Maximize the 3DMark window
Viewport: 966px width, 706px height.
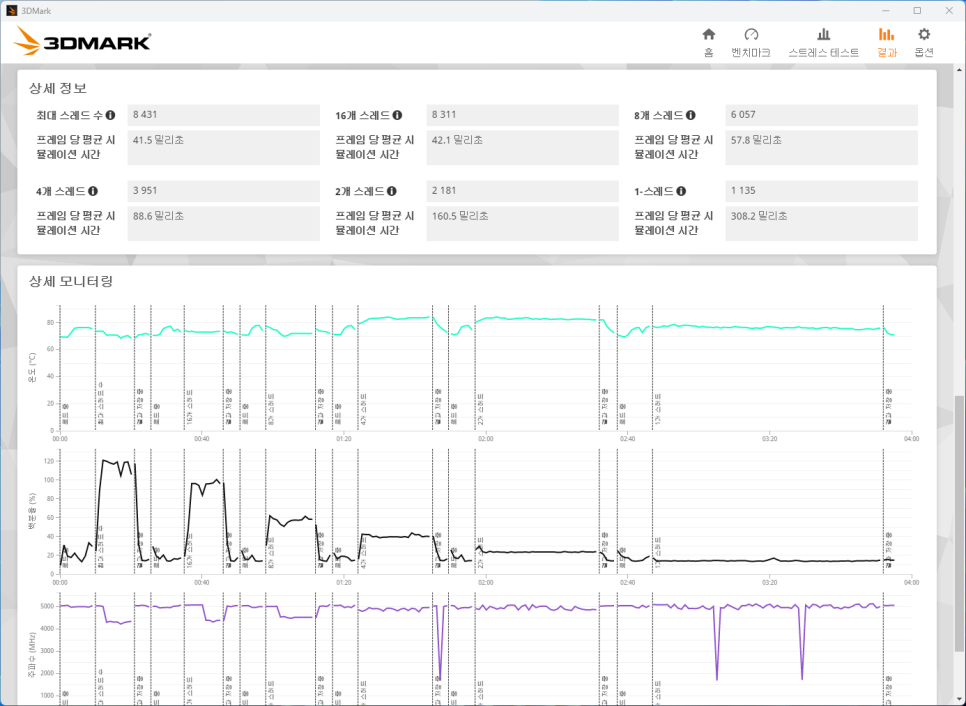[917, 10]
